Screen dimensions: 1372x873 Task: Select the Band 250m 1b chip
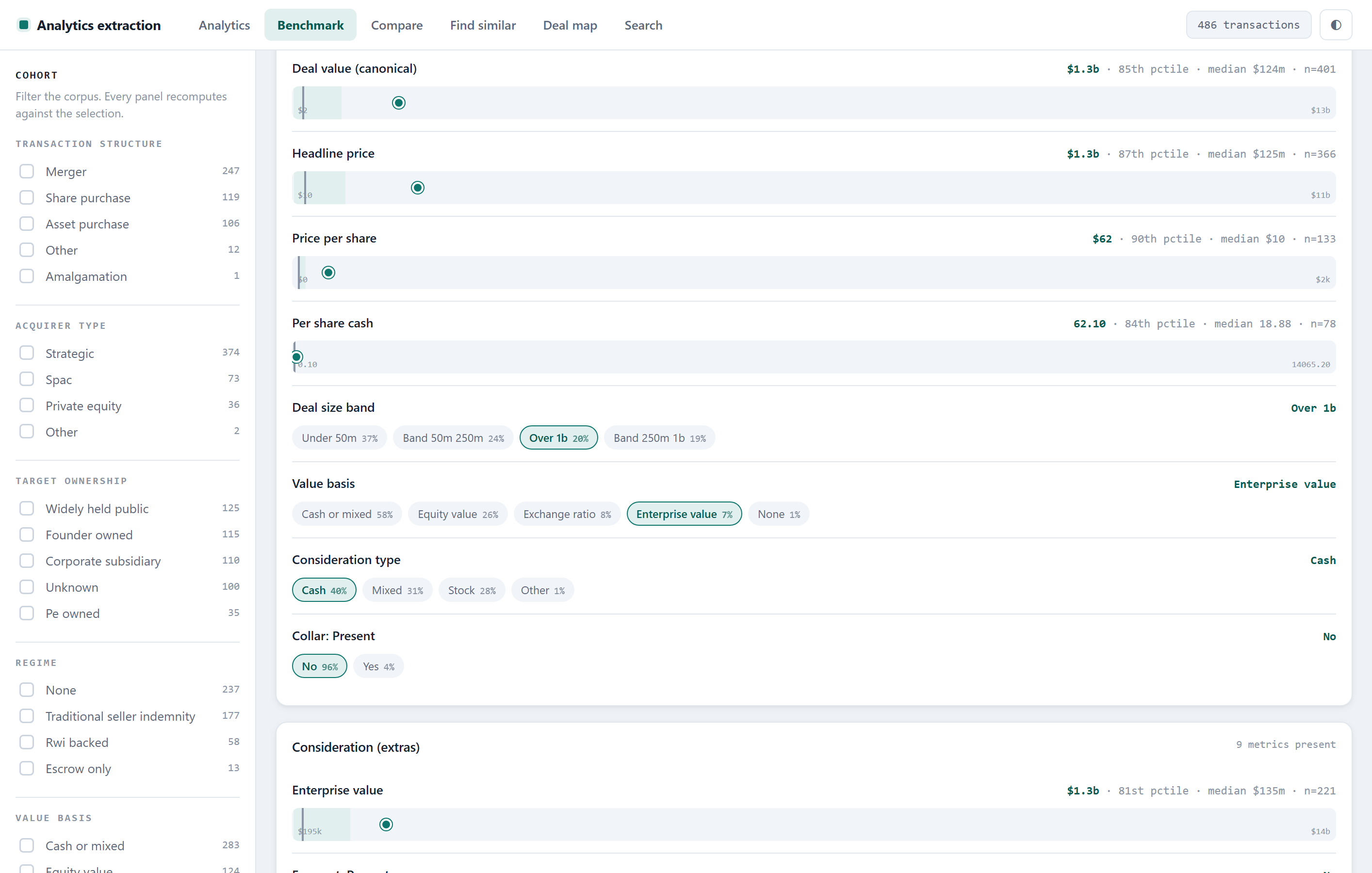pyautogui.click(x=660, y=438)
